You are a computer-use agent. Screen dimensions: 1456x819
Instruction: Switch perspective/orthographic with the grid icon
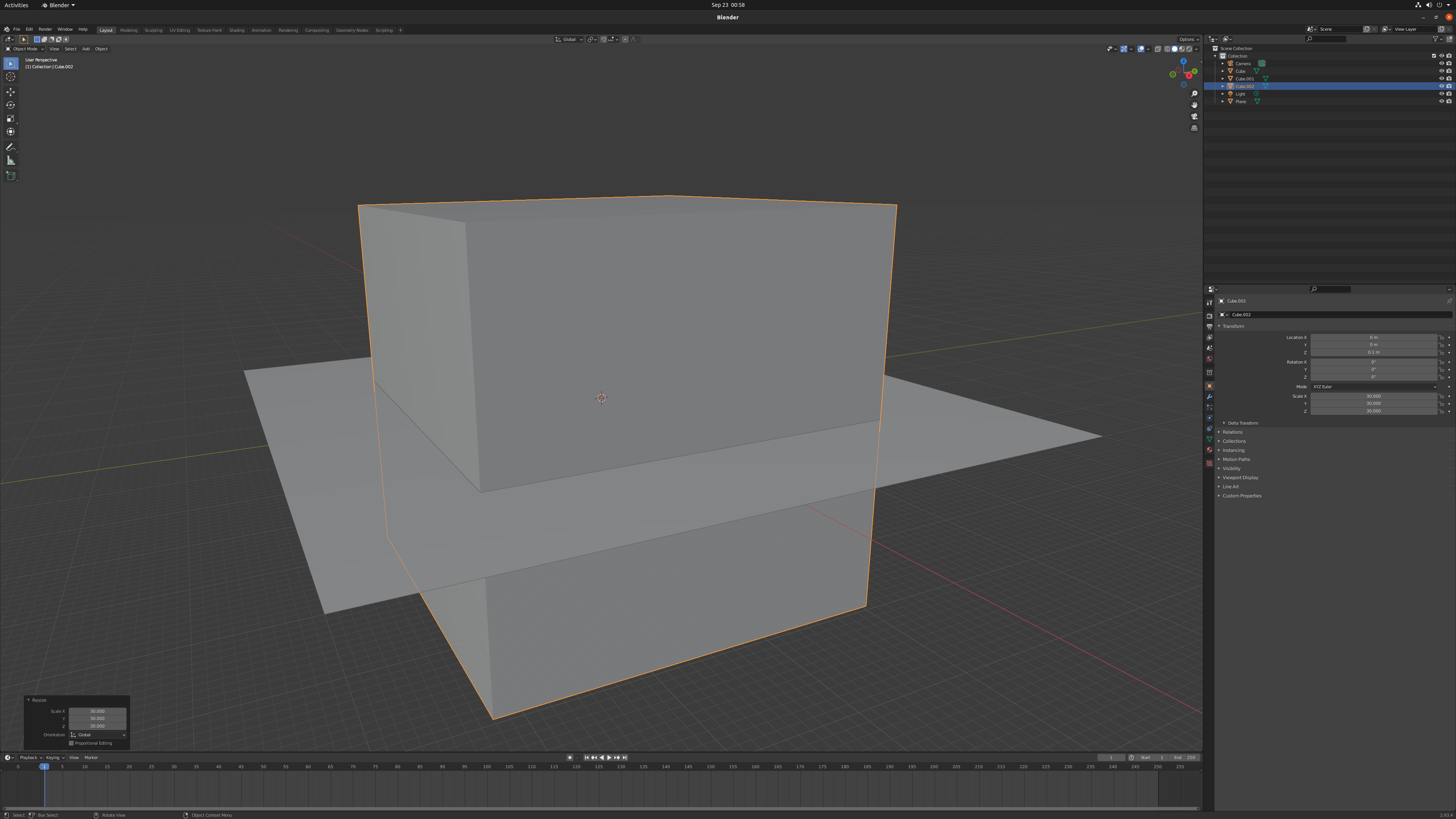click(1194, 128)
